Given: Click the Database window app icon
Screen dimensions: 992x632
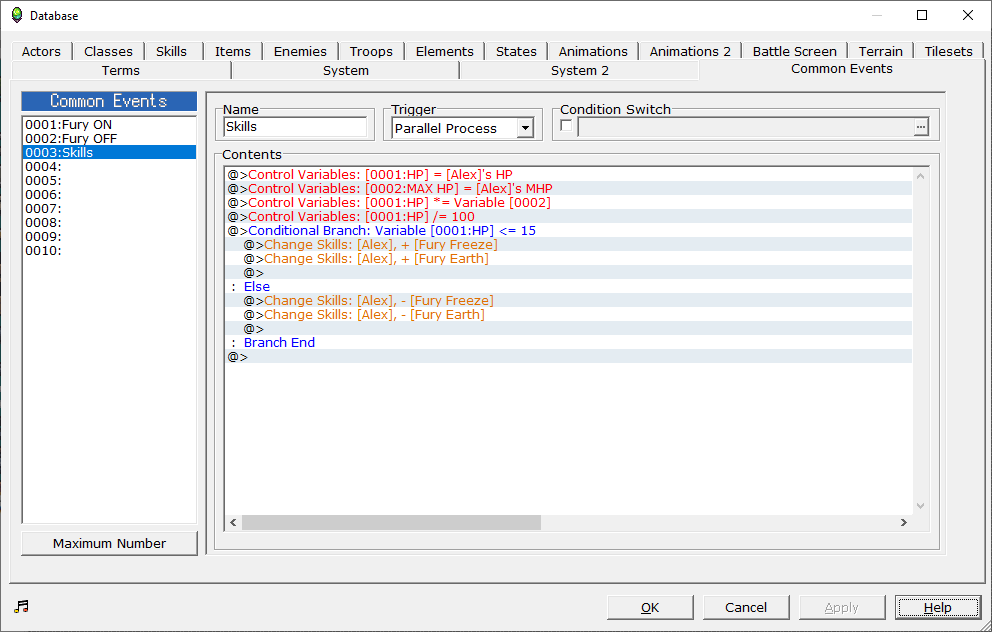Looking at the screenshot, I should [17, 15].
